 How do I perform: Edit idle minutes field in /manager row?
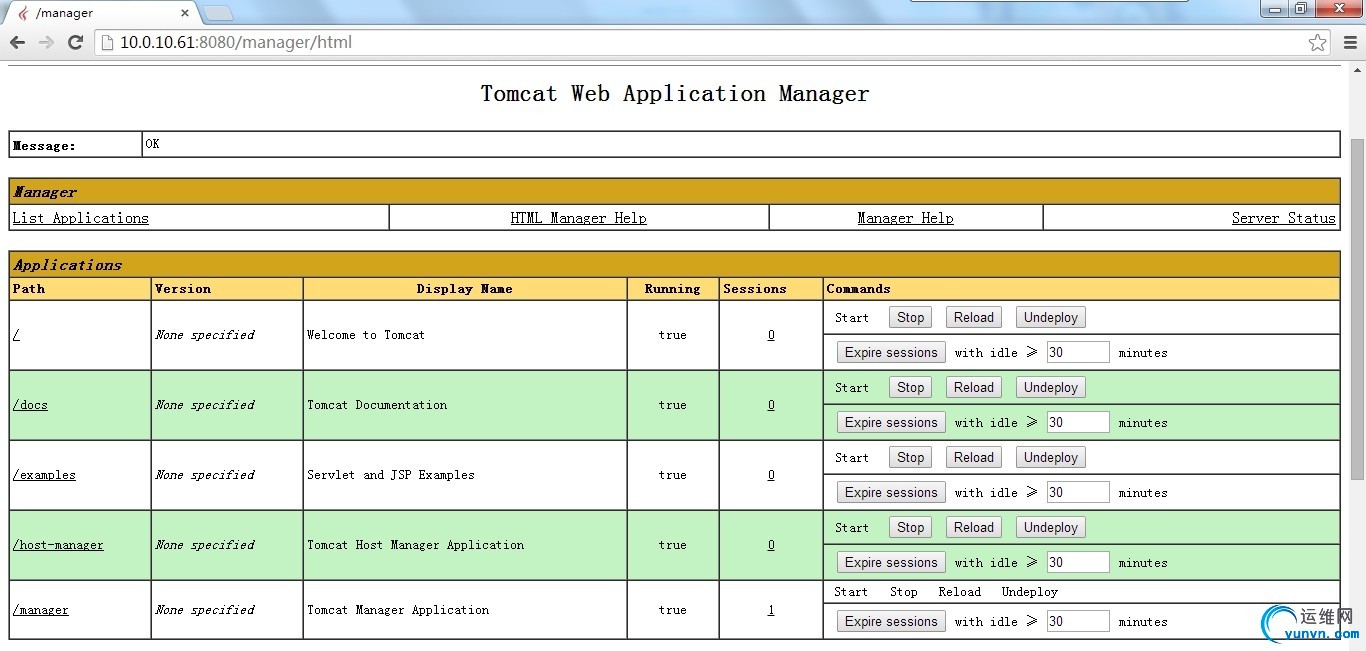click(1078, 621)
